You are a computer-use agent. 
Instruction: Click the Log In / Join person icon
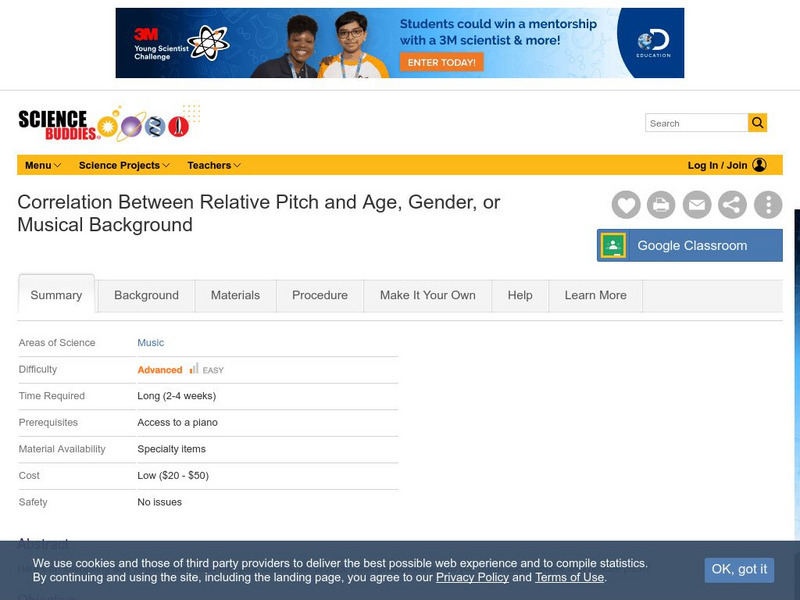coord(759,165)
